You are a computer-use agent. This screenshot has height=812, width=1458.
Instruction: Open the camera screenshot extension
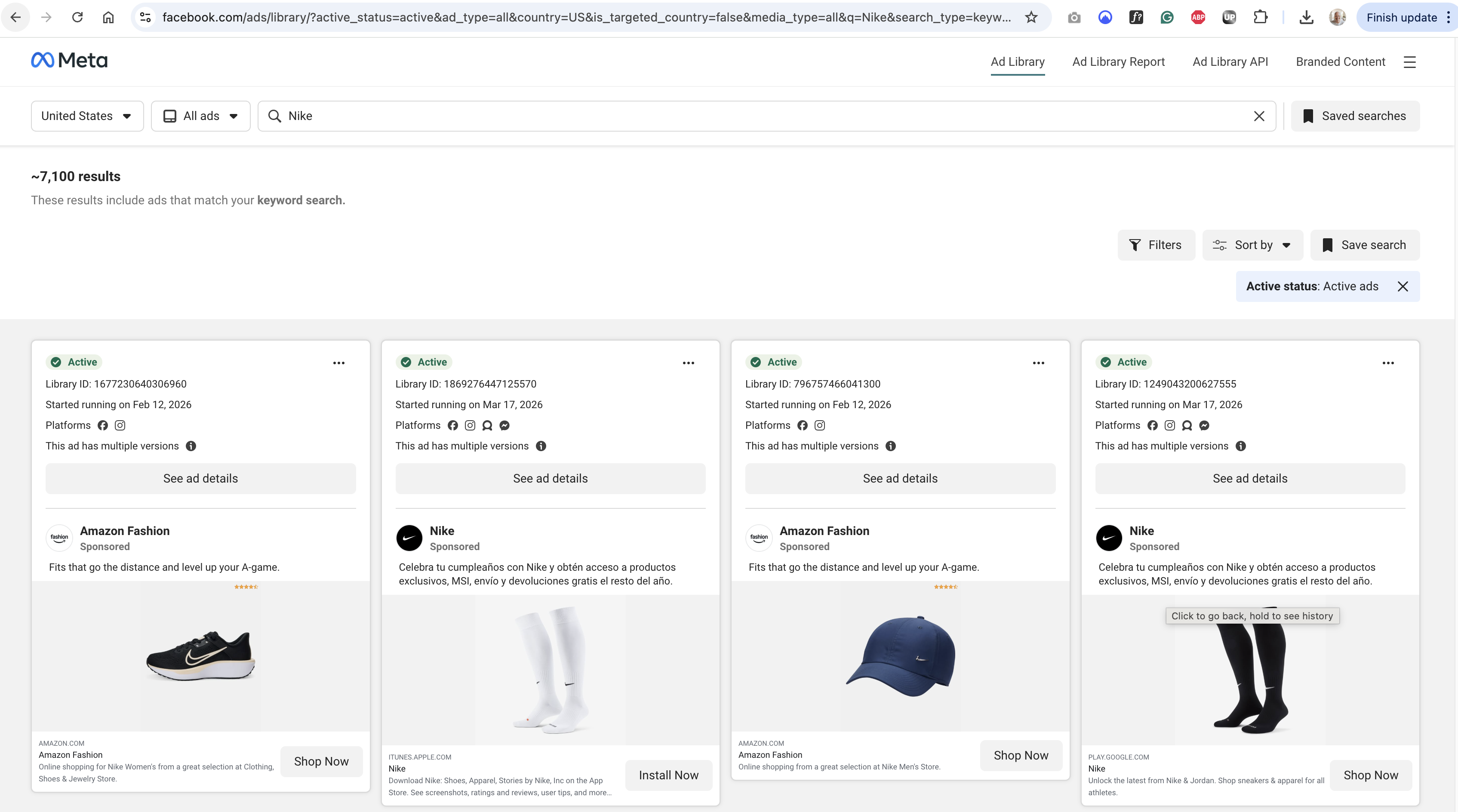tap(1074, 18)
